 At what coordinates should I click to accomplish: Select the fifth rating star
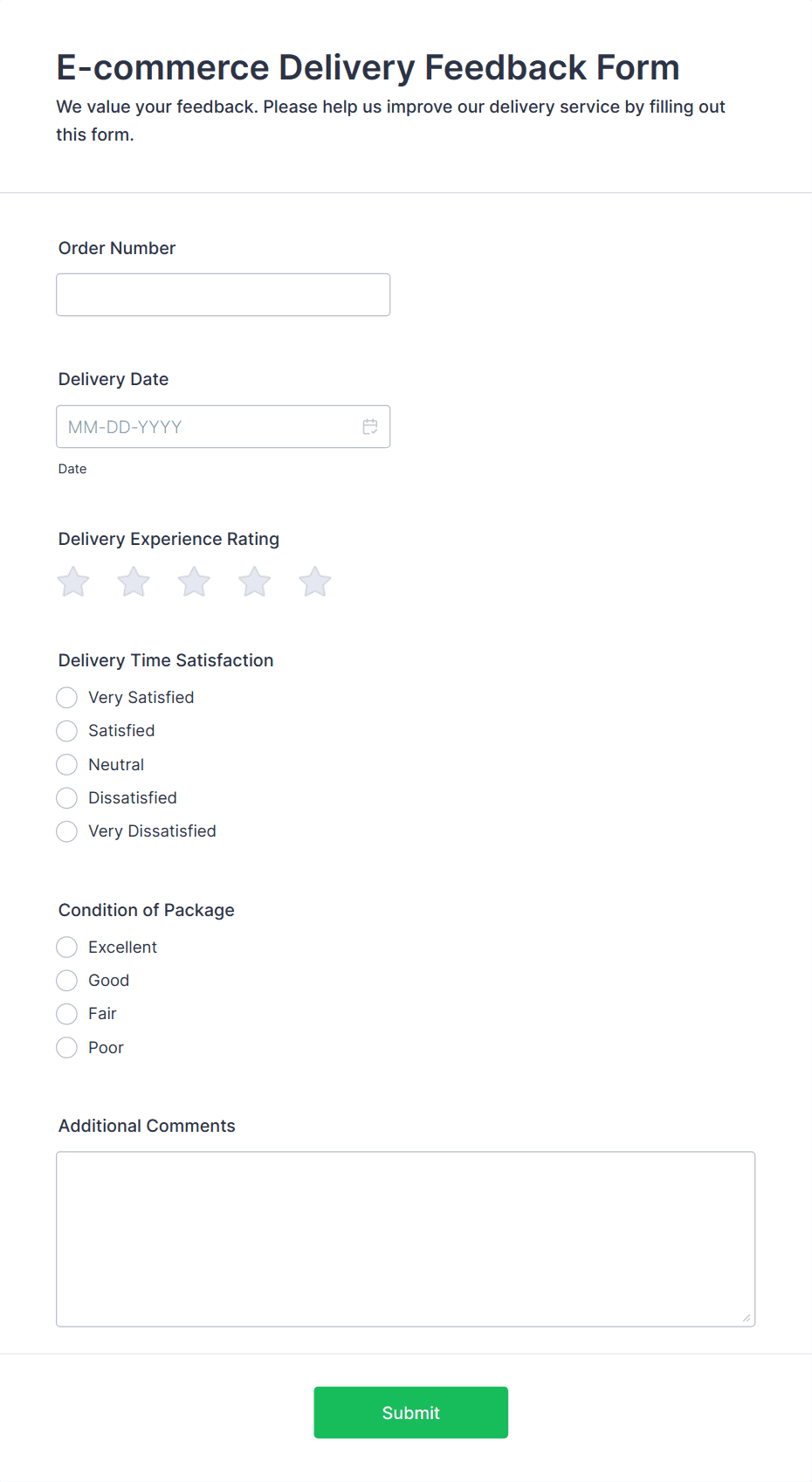(x=315, y=582)
